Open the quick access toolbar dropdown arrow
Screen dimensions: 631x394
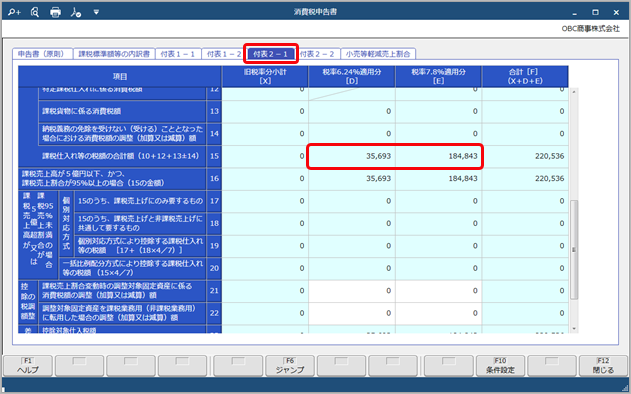coord(96,12)
